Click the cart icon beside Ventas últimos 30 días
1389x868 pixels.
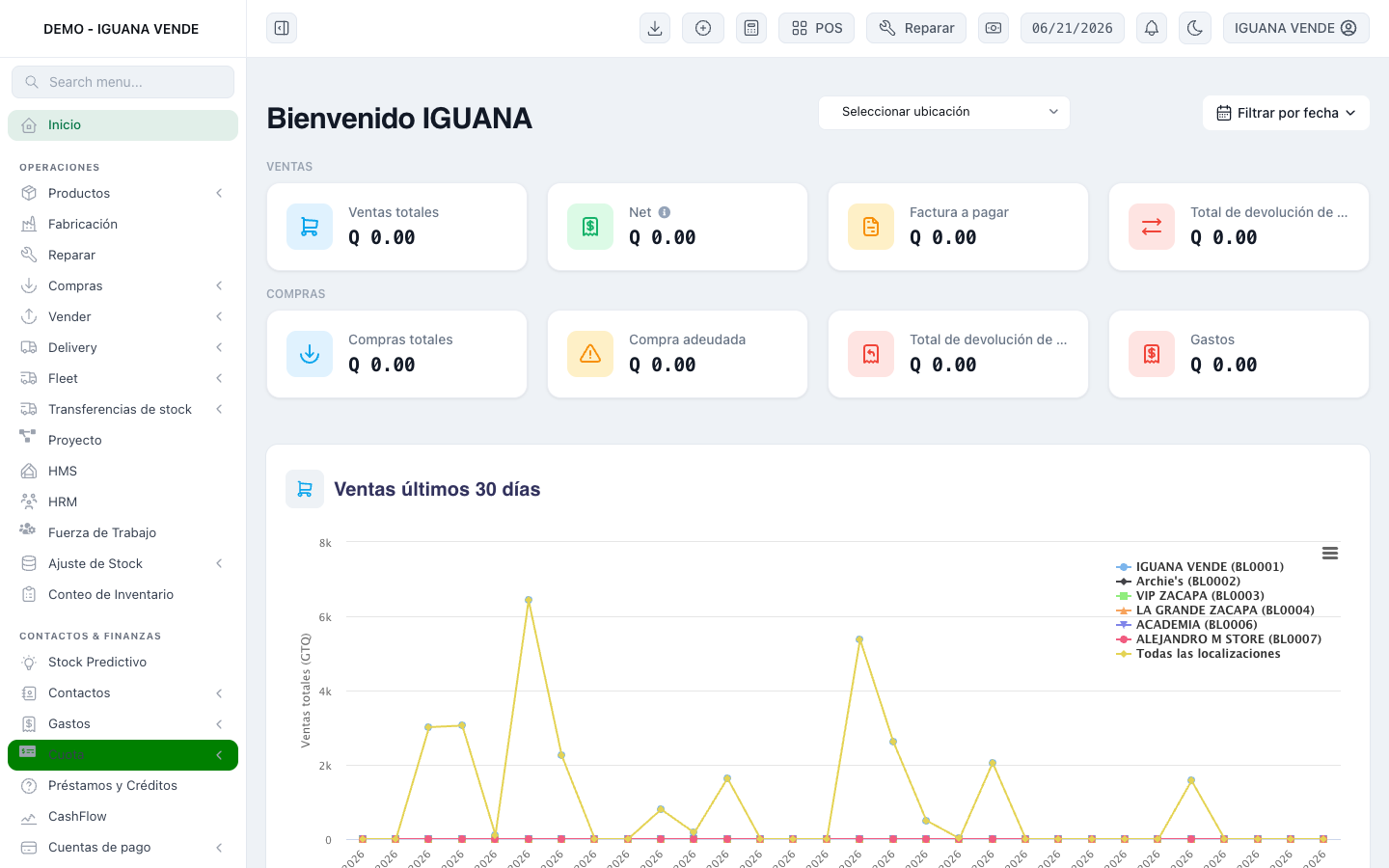[305, 489]
